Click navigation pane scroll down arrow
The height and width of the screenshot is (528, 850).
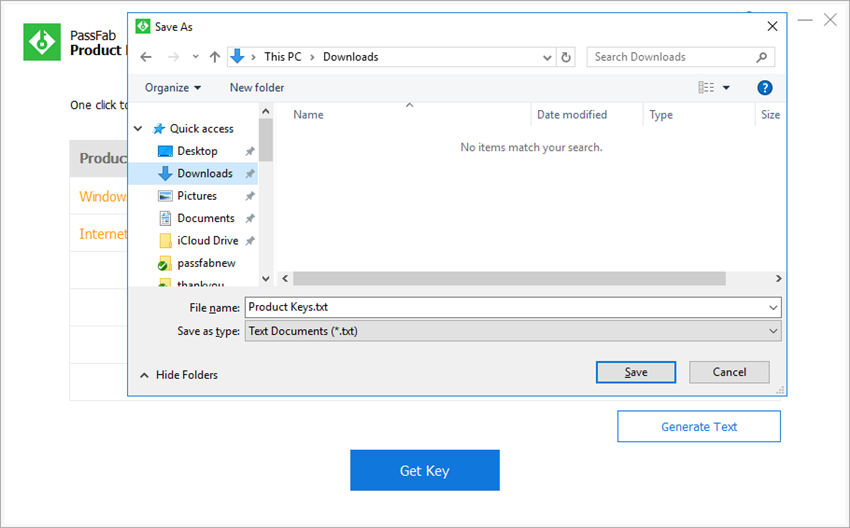tap(266, 279)
